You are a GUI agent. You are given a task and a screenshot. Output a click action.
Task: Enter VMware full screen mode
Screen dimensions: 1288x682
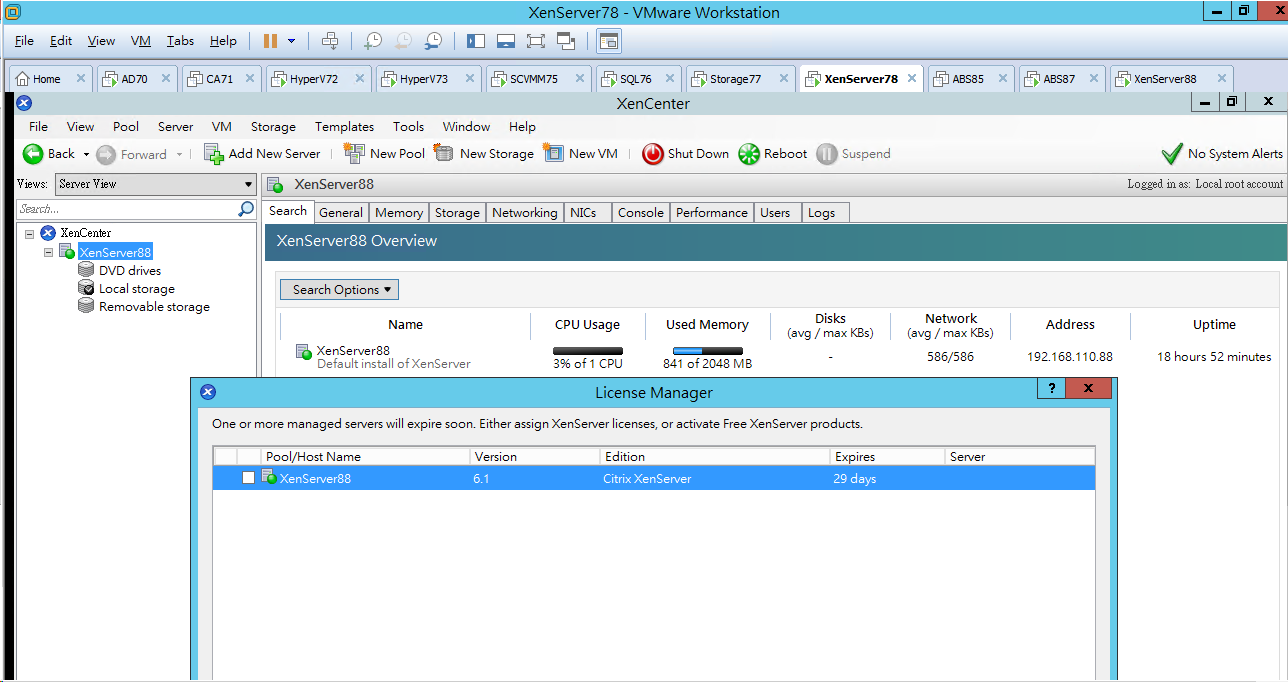click(535, 41)
